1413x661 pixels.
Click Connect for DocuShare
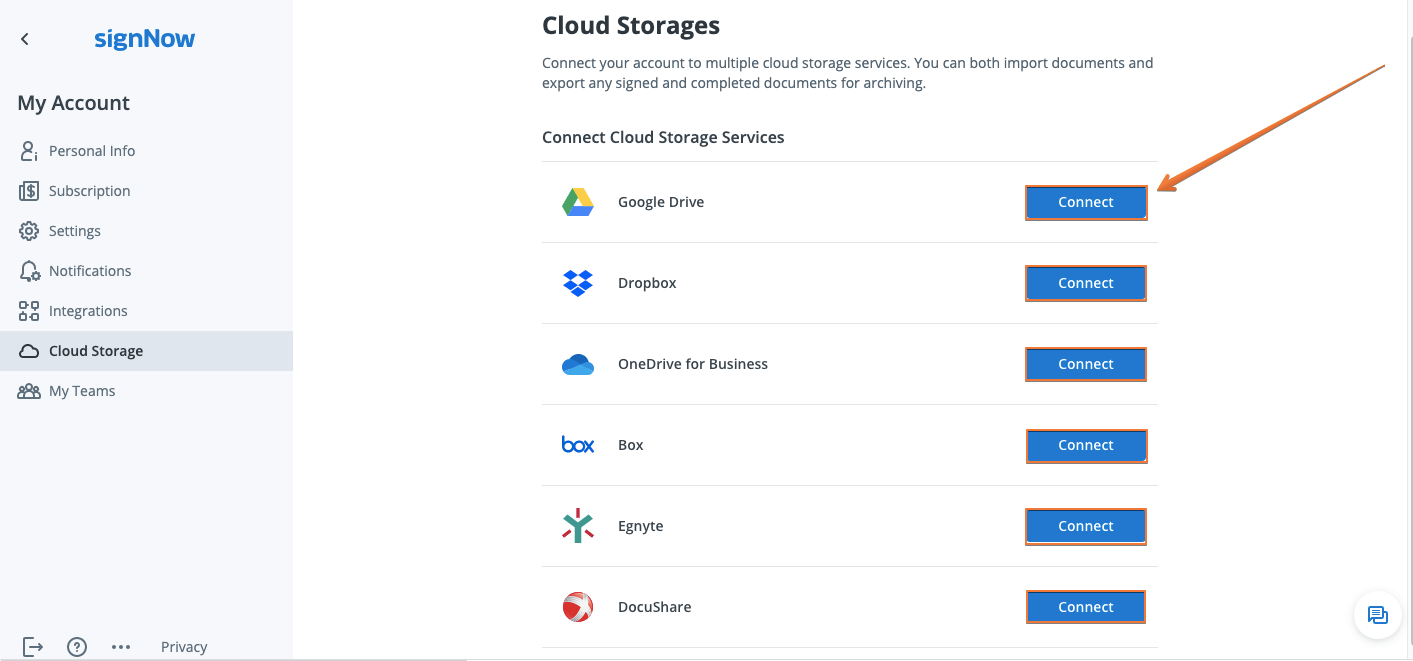coord(1085,607)
